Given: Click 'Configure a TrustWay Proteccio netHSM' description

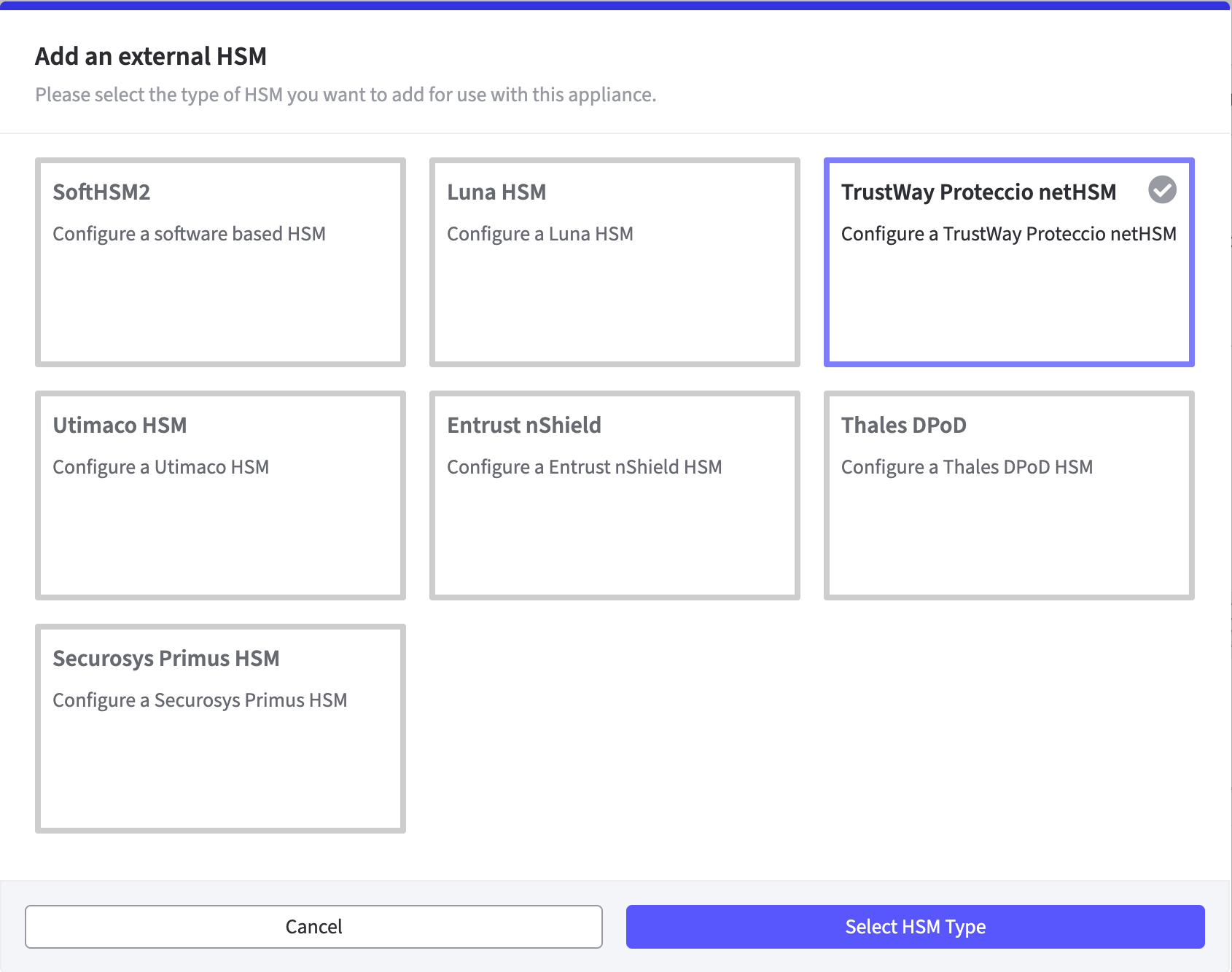Looking at the screenshot, I should click(1008, 234).
